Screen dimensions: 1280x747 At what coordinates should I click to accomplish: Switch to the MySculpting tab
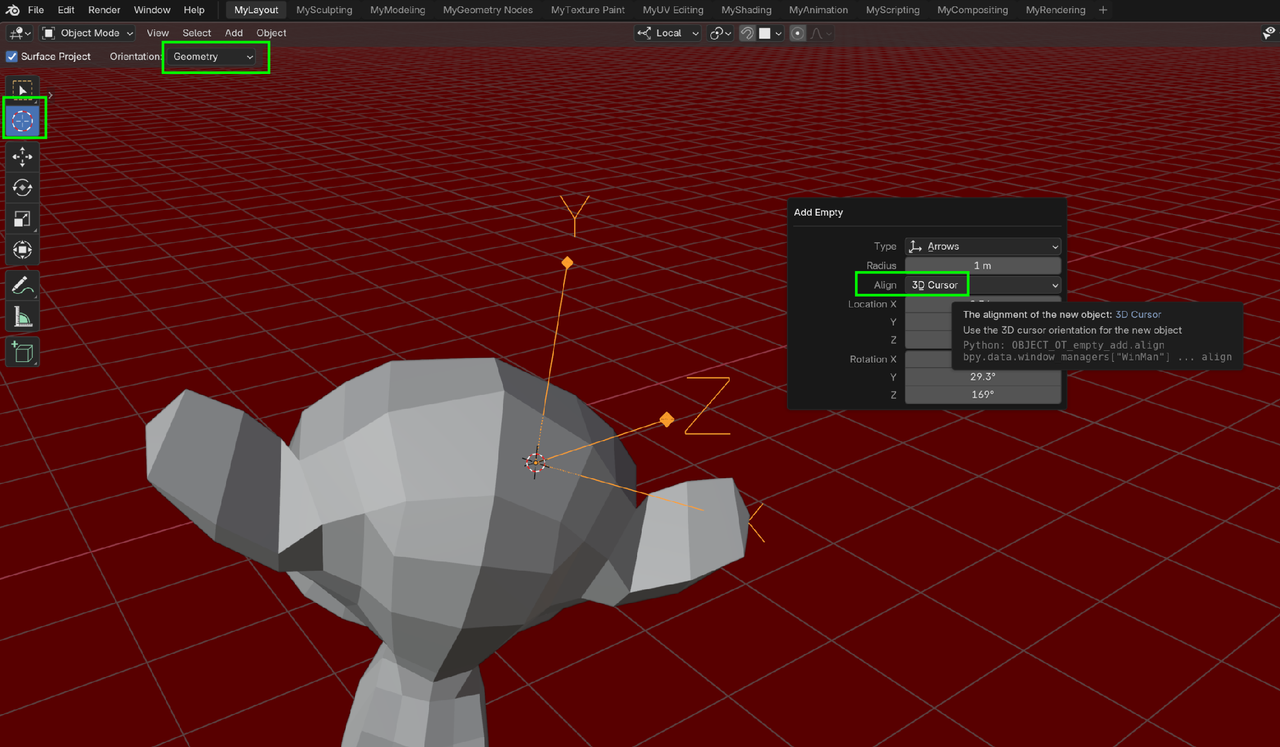[x=324, y=10]
